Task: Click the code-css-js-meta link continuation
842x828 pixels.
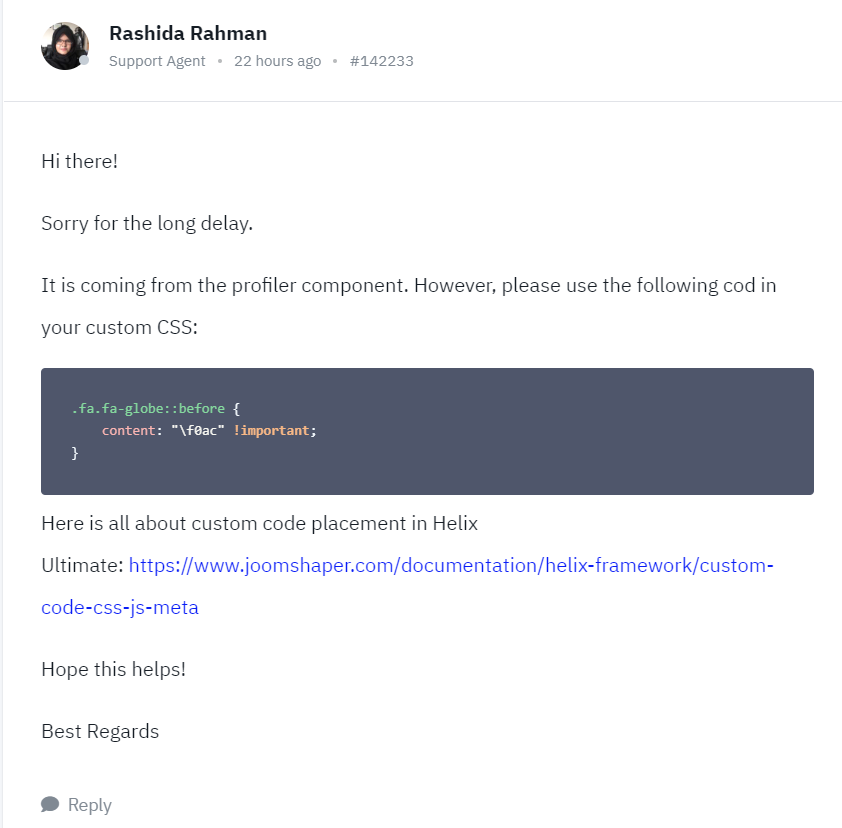Action: [120, 607]
